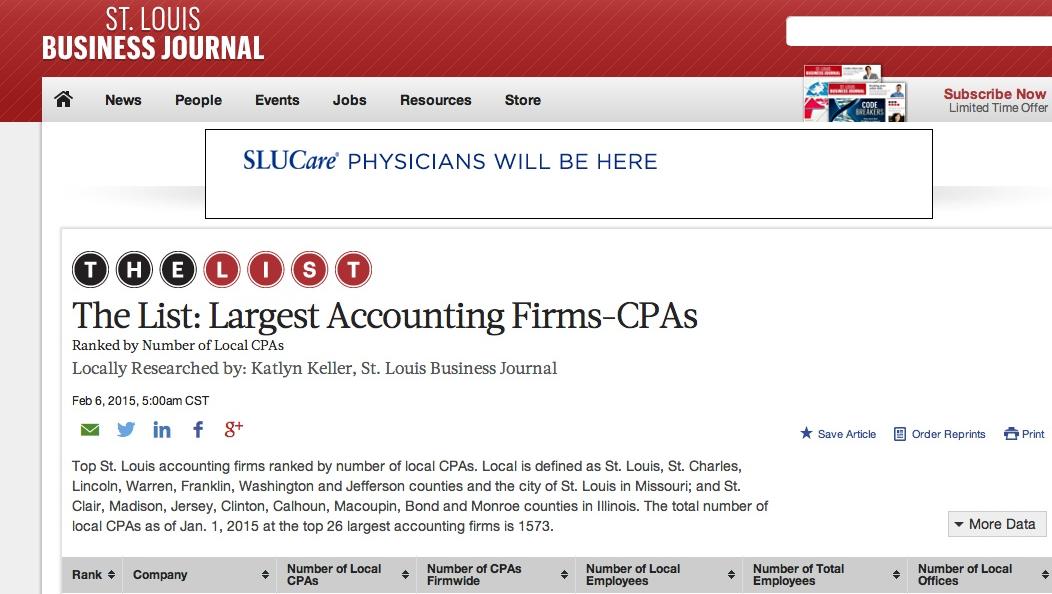Screen dimensions: 1052x594
Task: Share the article on Facebook
Action: click(x=198, y=429)
